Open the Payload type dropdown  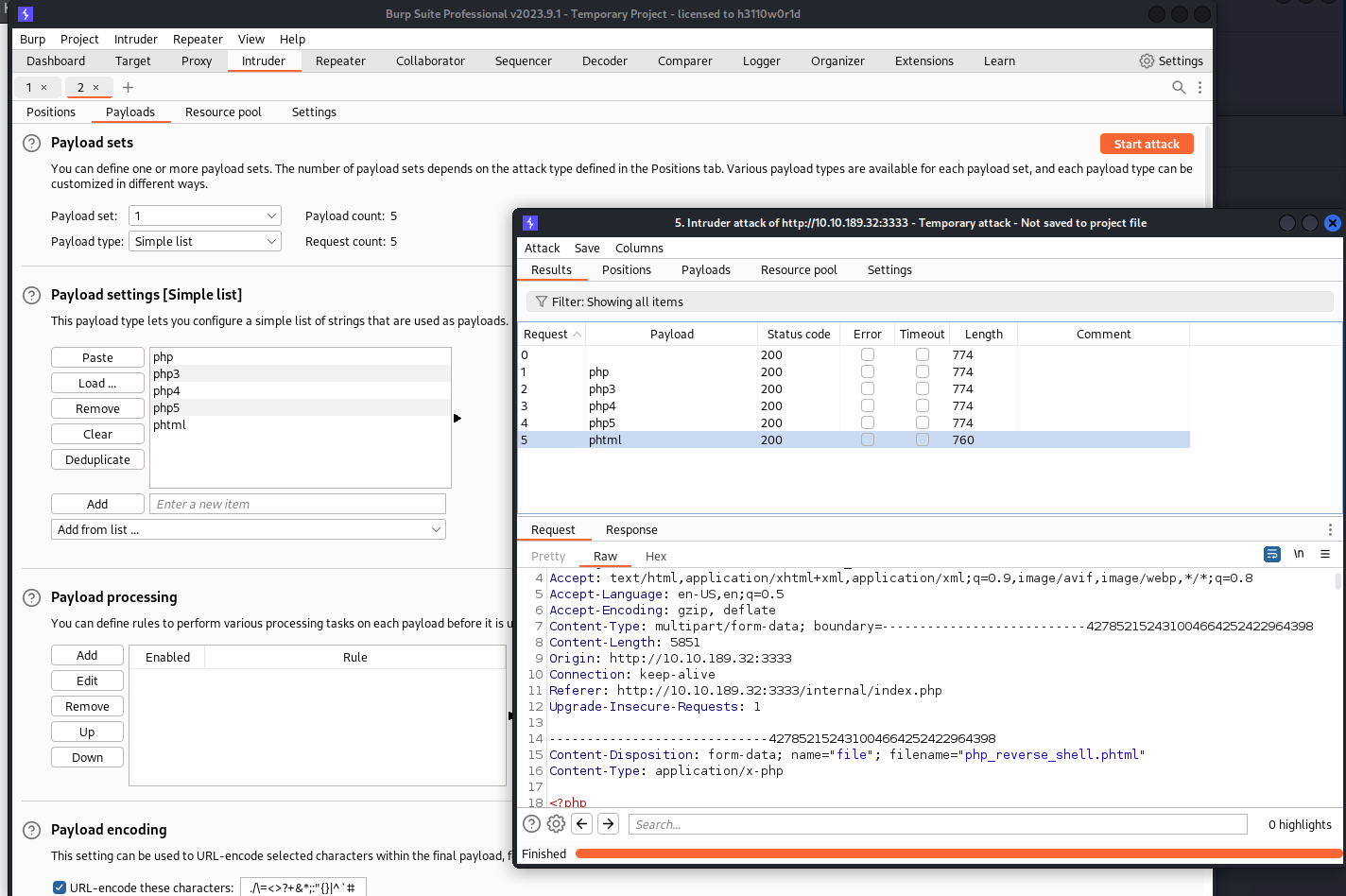pos(205,241)
